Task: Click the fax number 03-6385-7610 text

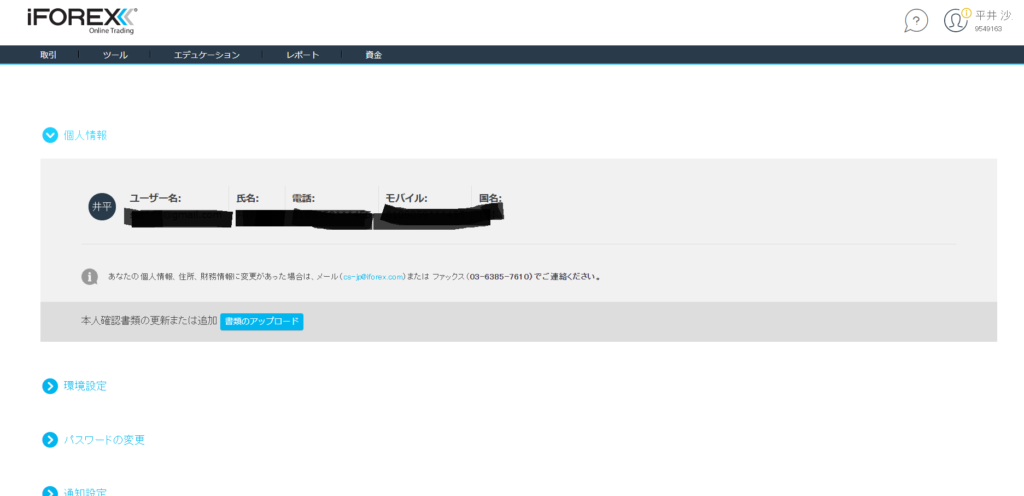Action: click(x=498, y=277)
